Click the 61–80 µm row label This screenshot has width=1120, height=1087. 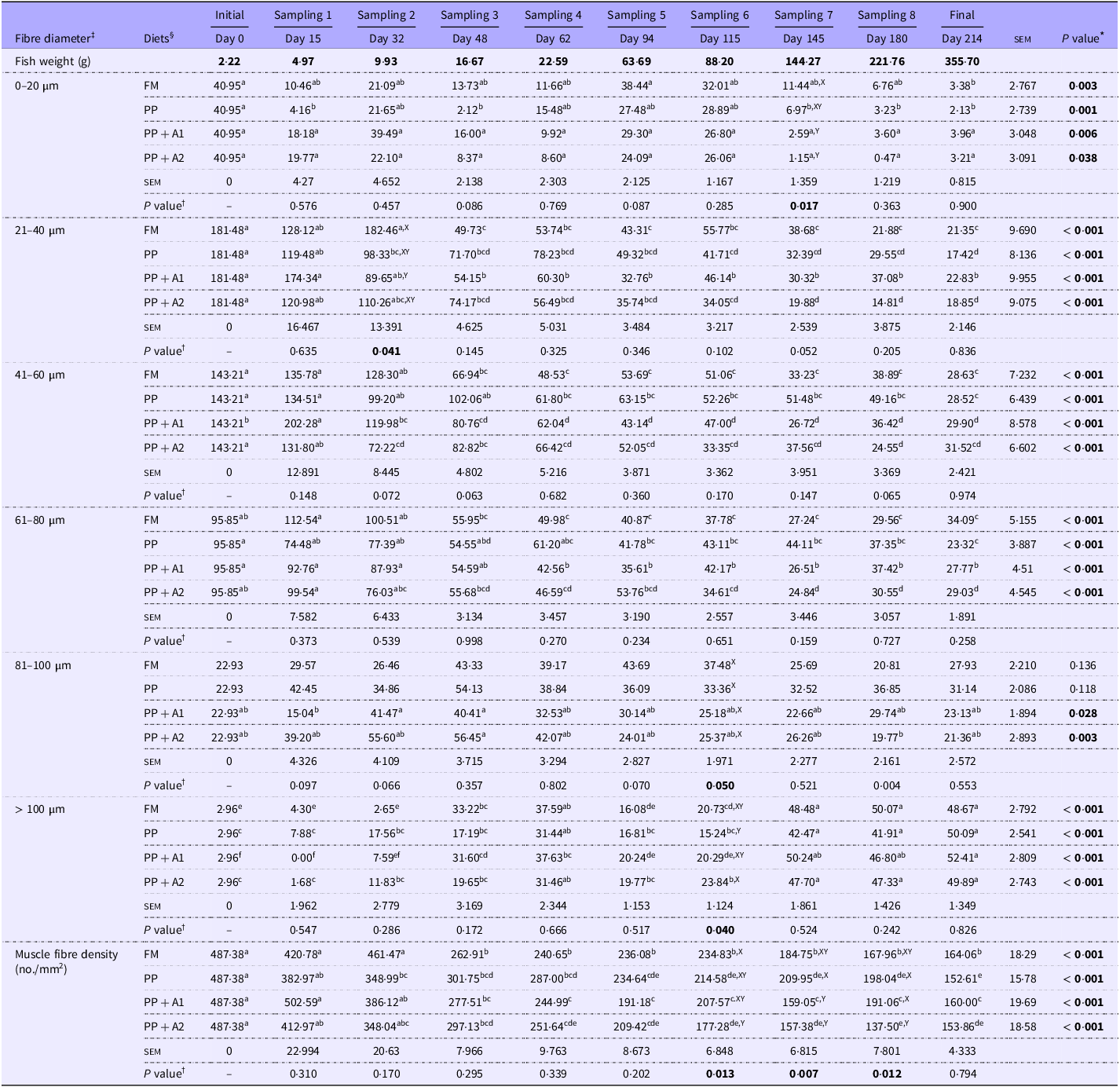coord(39,520)
